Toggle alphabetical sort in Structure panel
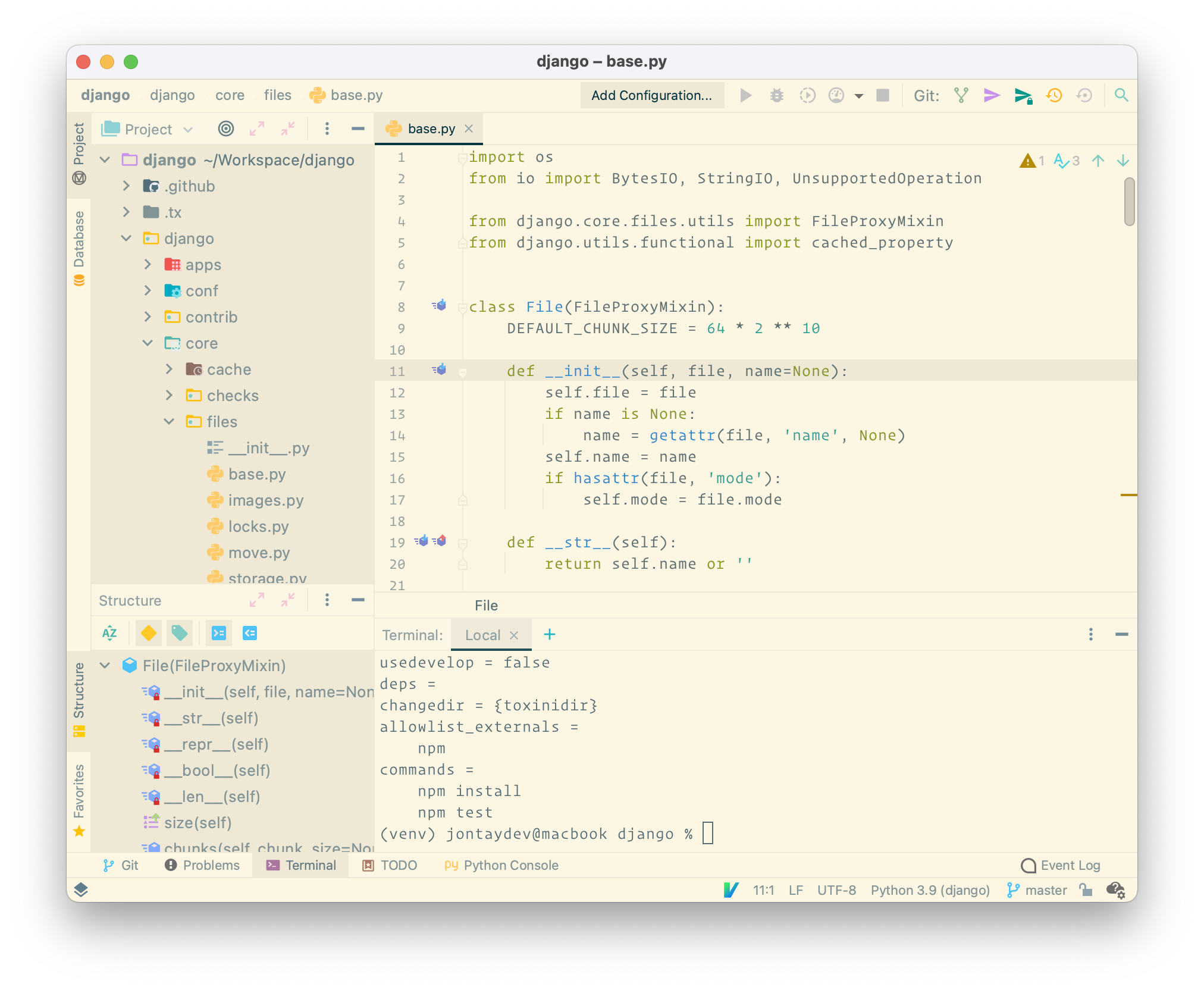This screenshot has width=1204, height=990. tap(109, 633)
